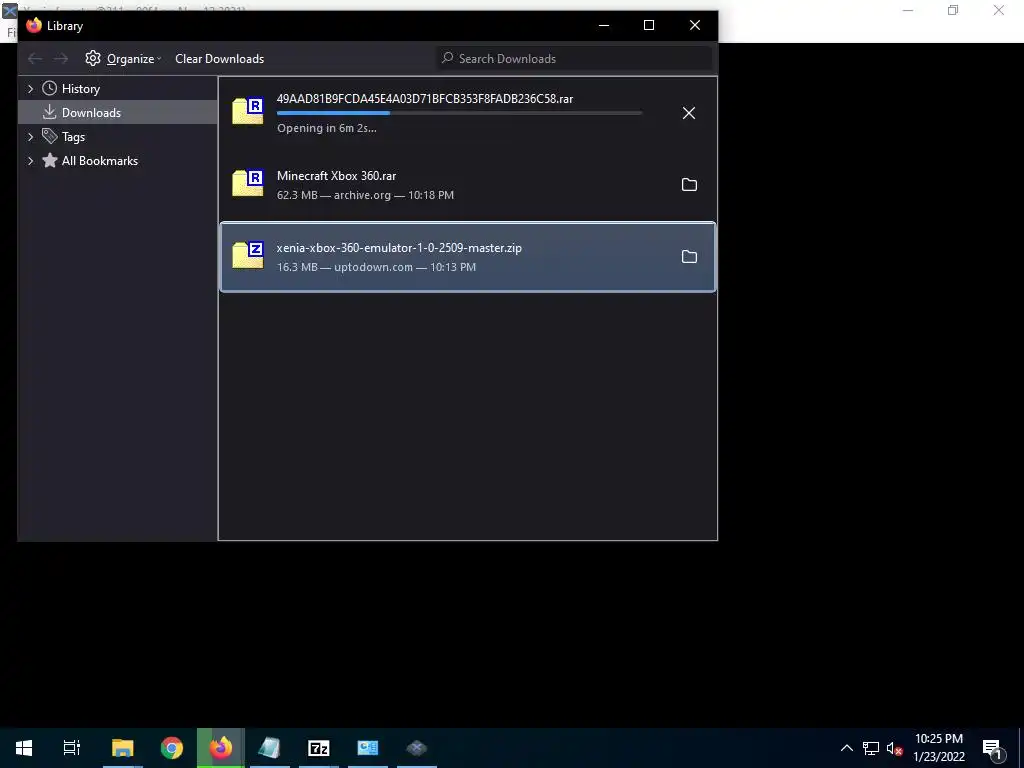Minimize the Library window
1024x768 pixels.
click(x=604, y=25)
